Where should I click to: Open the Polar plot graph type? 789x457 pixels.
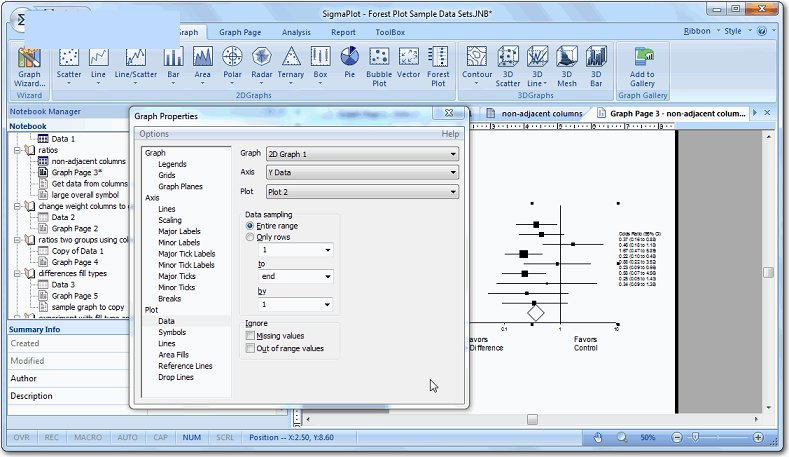(x=232, y=63)
